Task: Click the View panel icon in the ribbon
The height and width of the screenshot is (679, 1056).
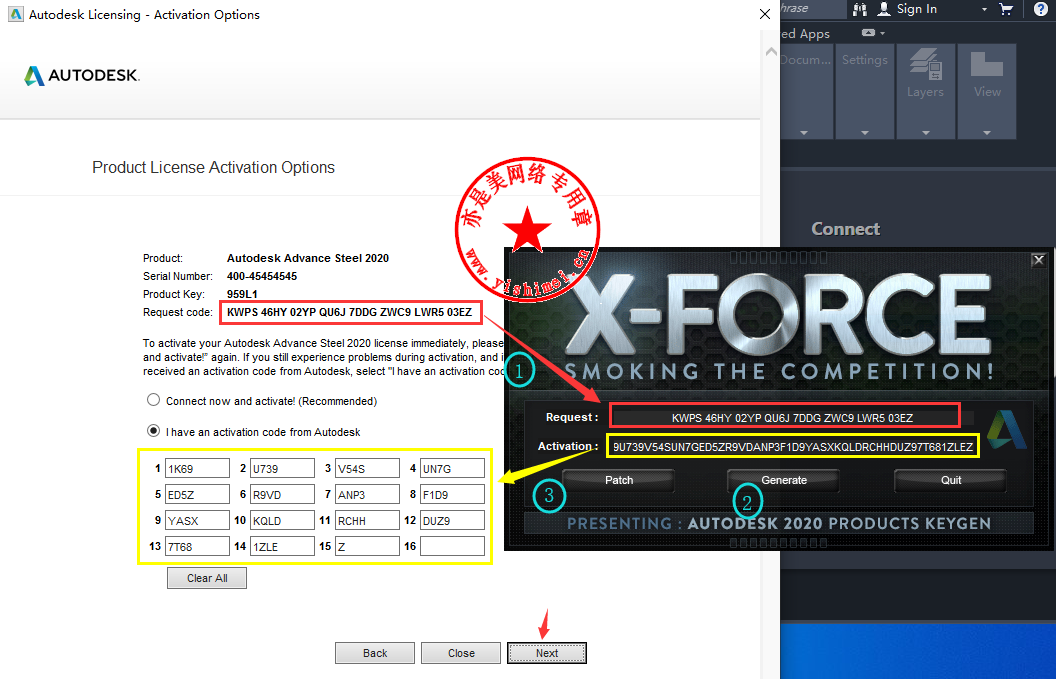Action: [x=987, y=65]
